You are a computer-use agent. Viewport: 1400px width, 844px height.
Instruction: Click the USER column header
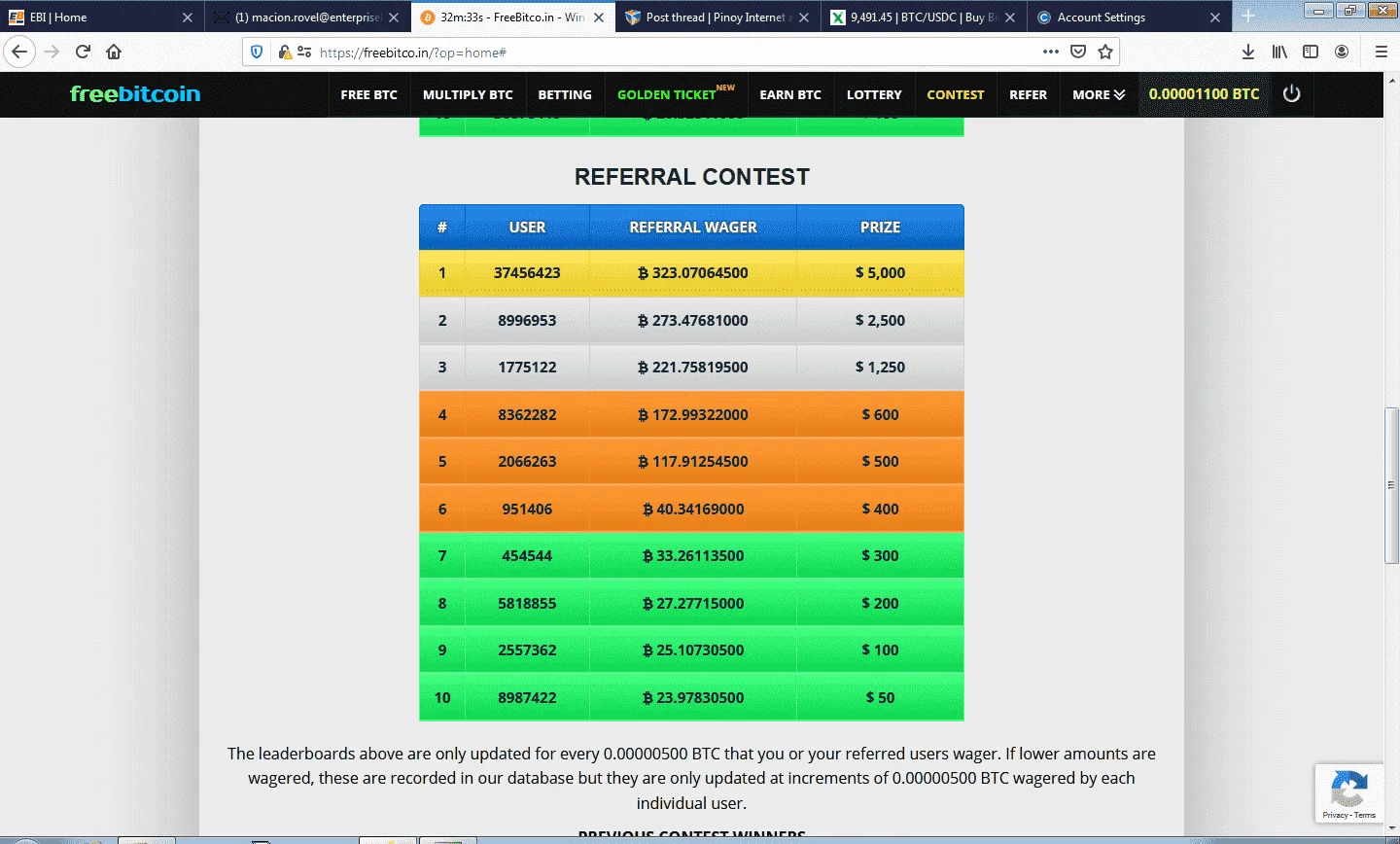click(527, 228)
